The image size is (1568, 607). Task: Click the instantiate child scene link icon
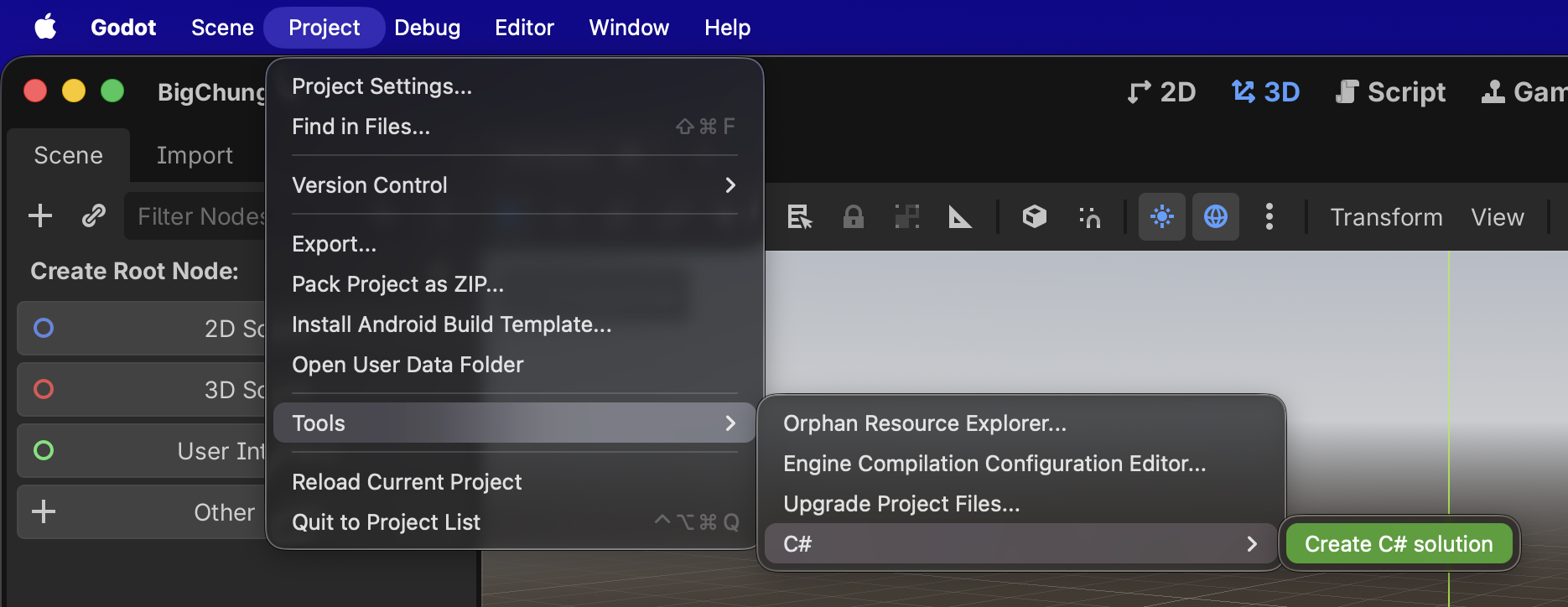[x=94, y=216]
